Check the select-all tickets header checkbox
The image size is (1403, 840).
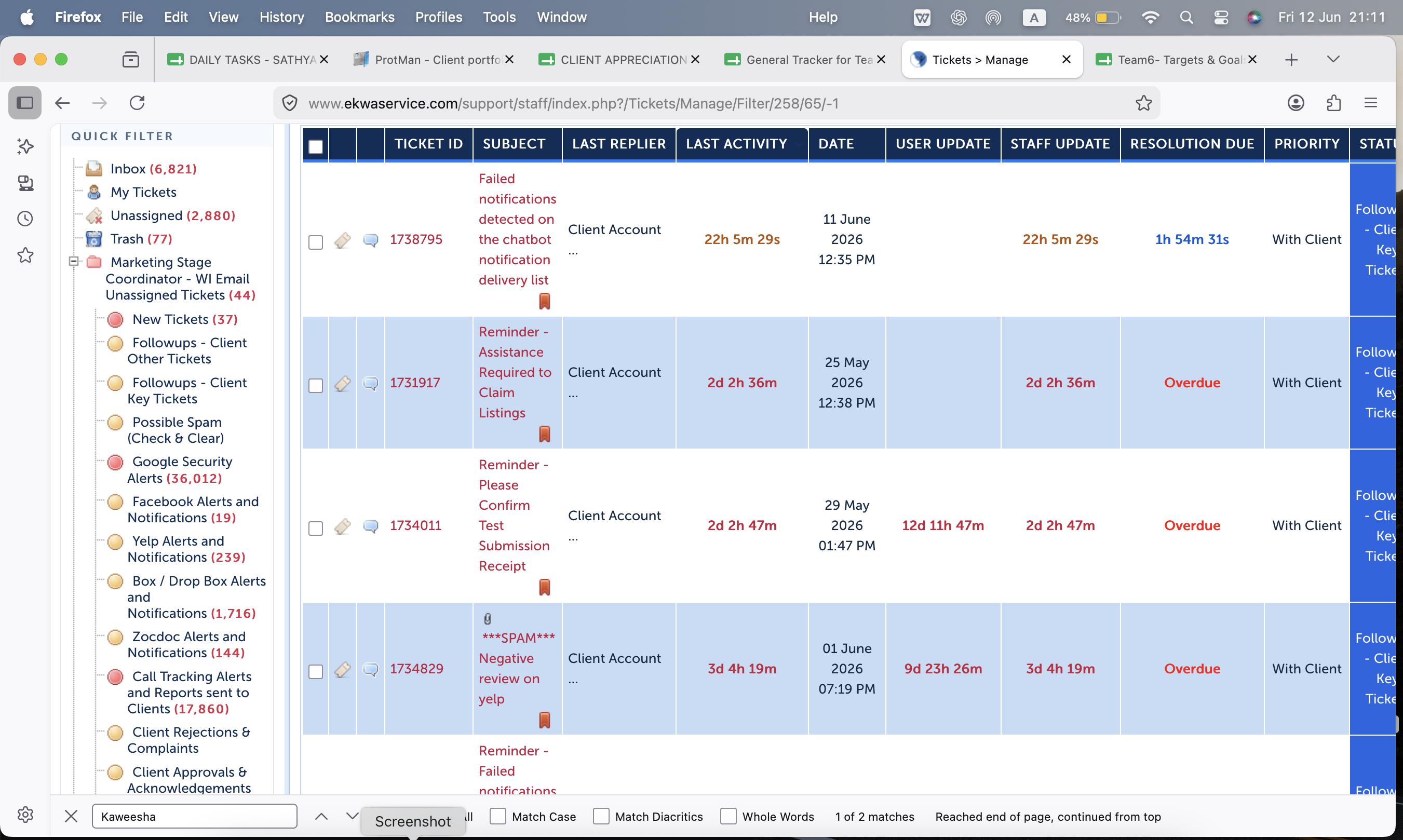[316, 146]
